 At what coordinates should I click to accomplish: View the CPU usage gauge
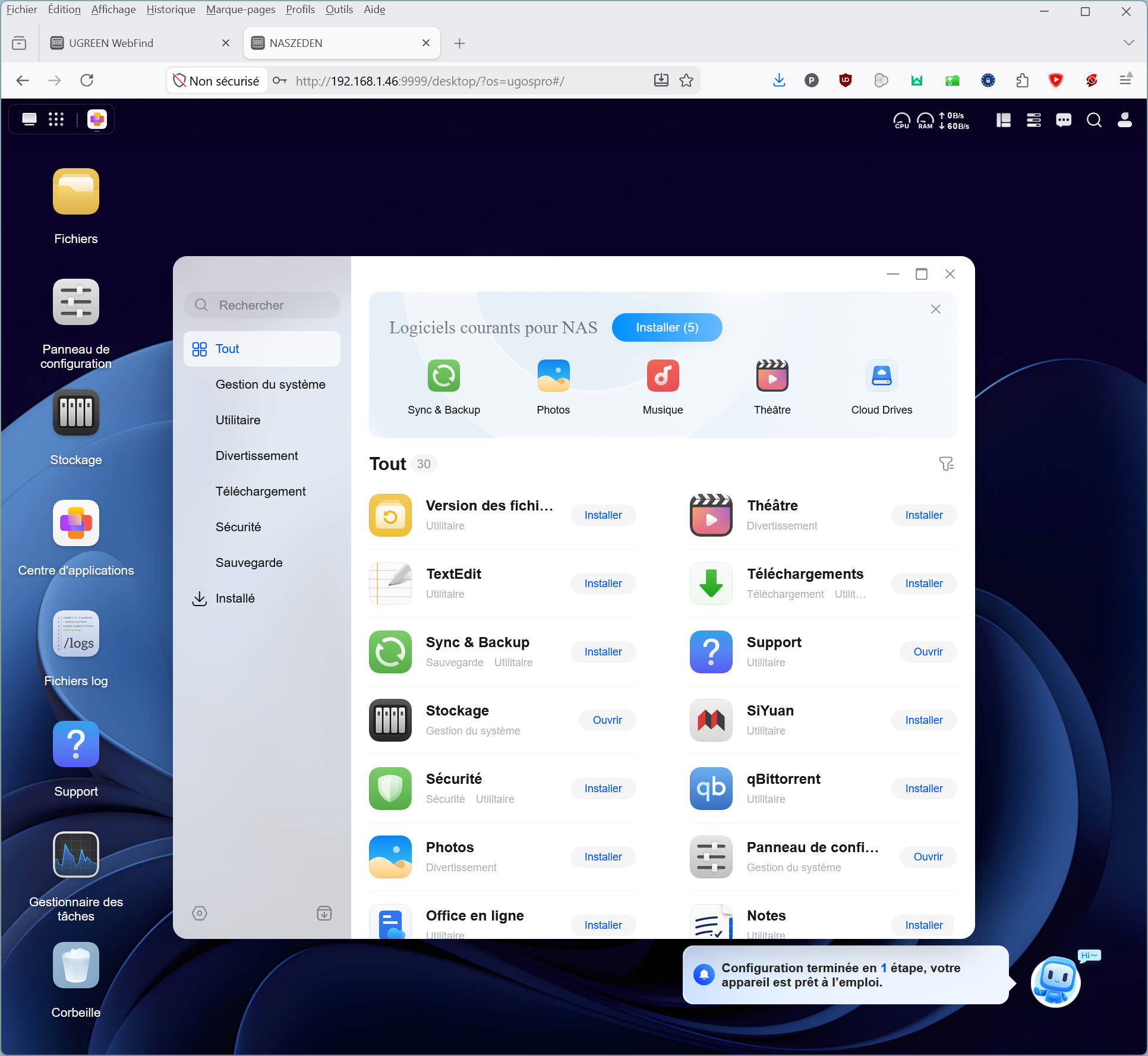901,121
